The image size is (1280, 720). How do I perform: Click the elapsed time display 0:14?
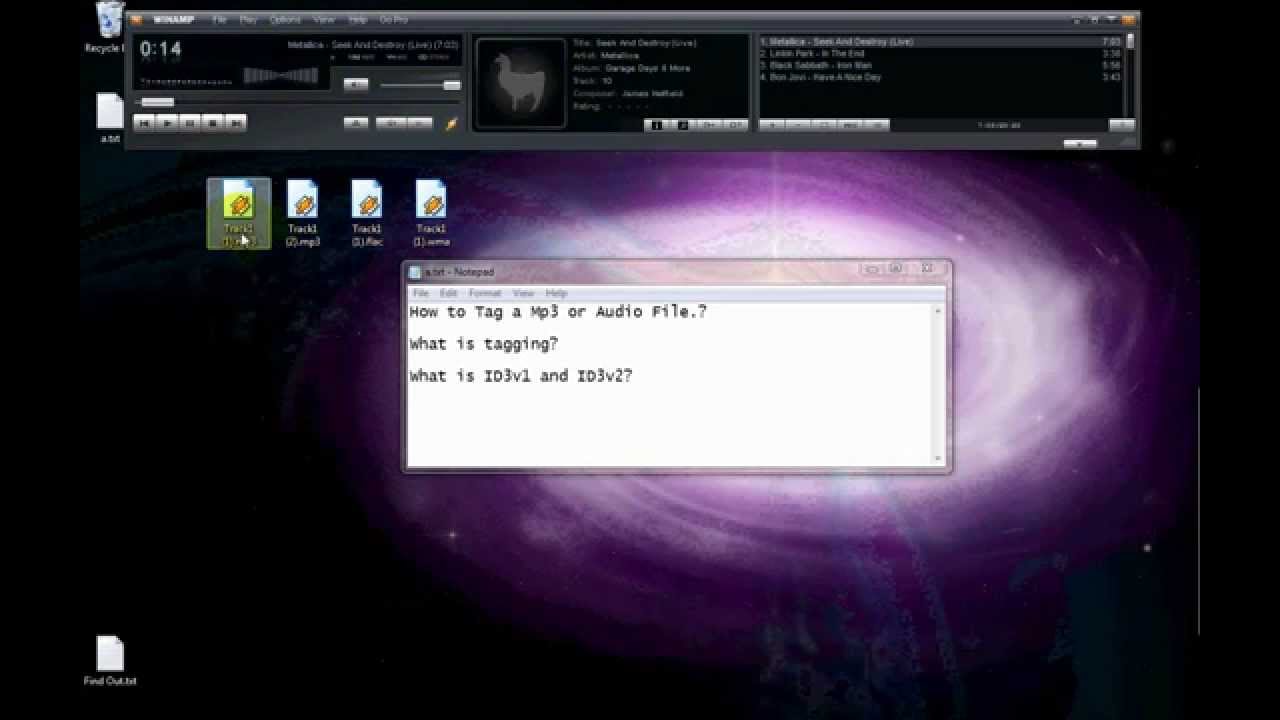pyautogui.click(x=160, y=49)
